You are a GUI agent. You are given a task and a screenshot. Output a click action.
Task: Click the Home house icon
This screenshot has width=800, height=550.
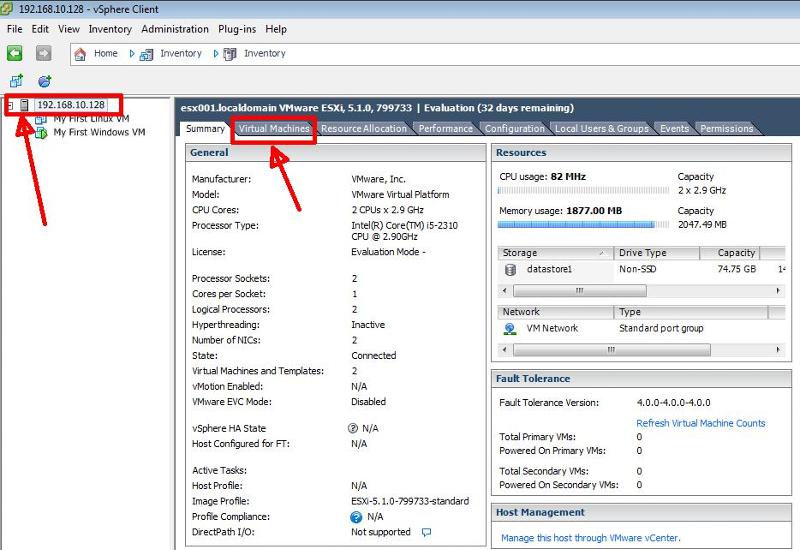[80, 54]
